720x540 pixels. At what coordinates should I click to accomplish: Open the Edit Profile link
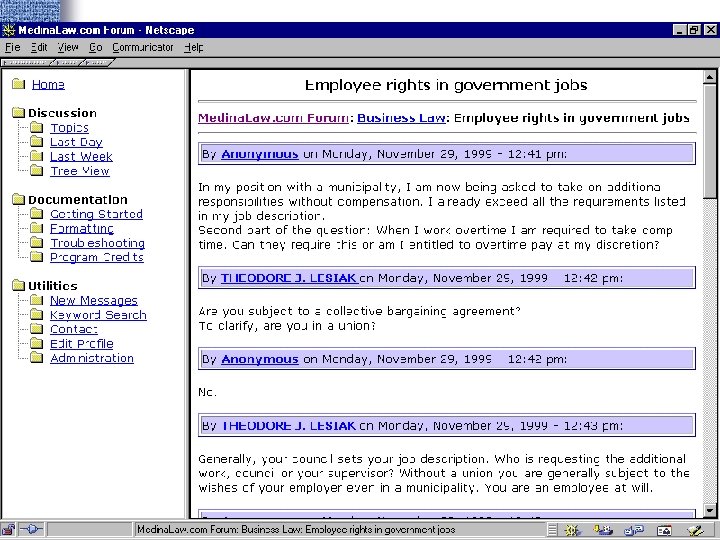[x=82, y=343]
